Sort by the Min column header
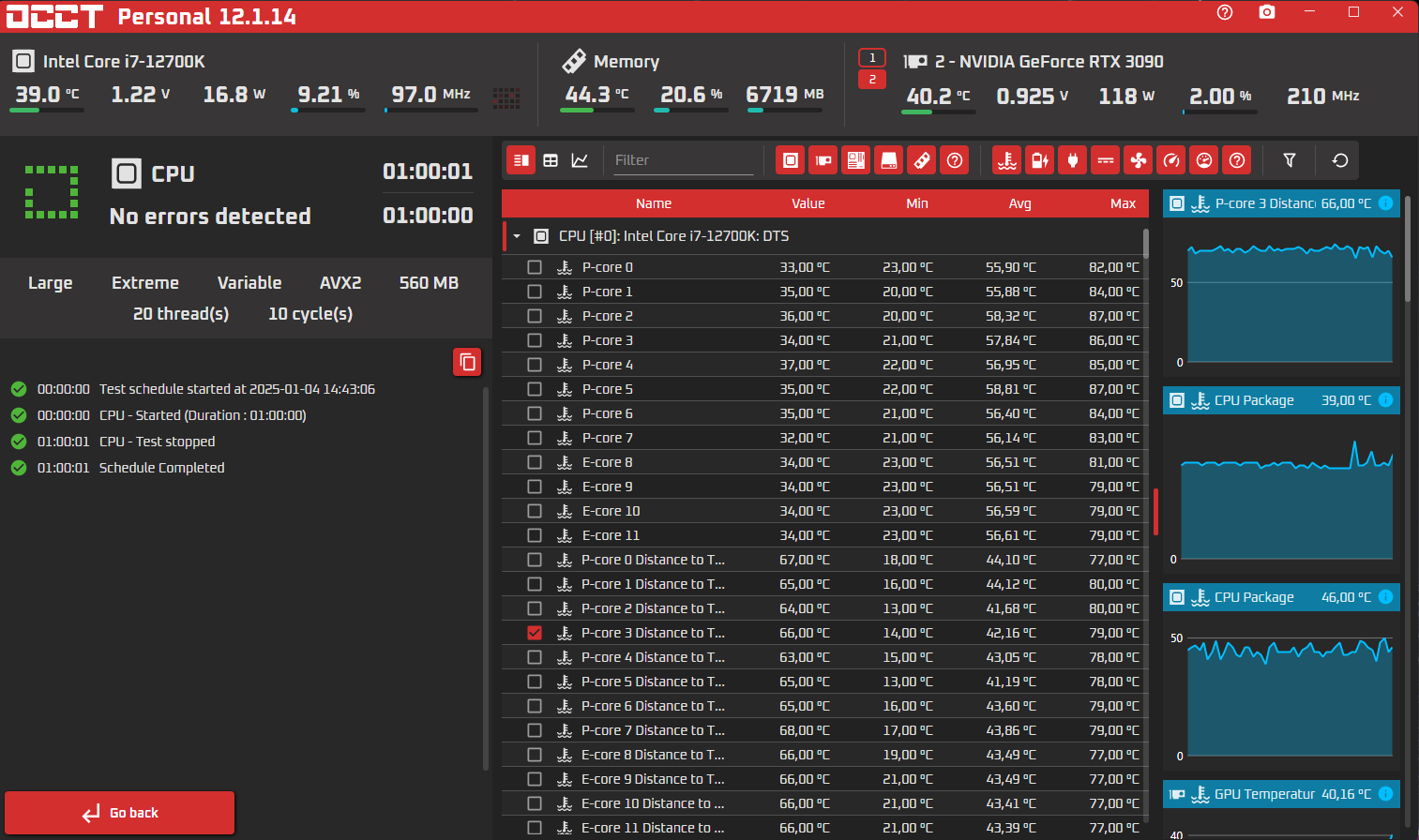 coord(917,203)
